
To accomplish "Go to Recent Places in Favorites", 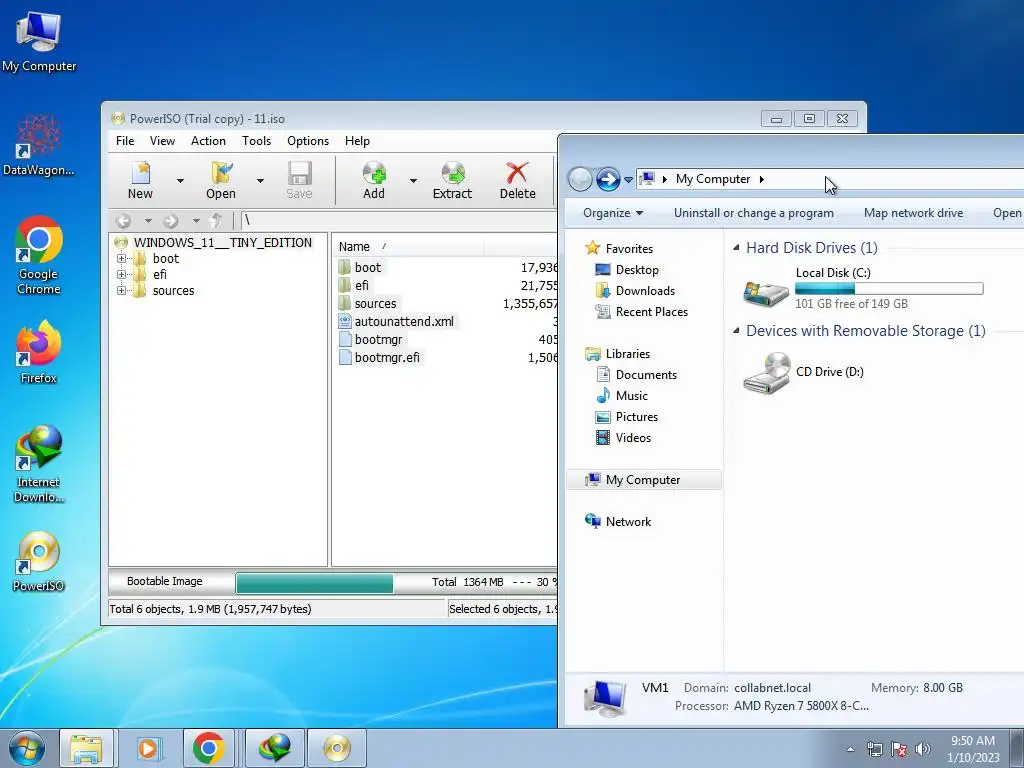I will click(652, 312).
